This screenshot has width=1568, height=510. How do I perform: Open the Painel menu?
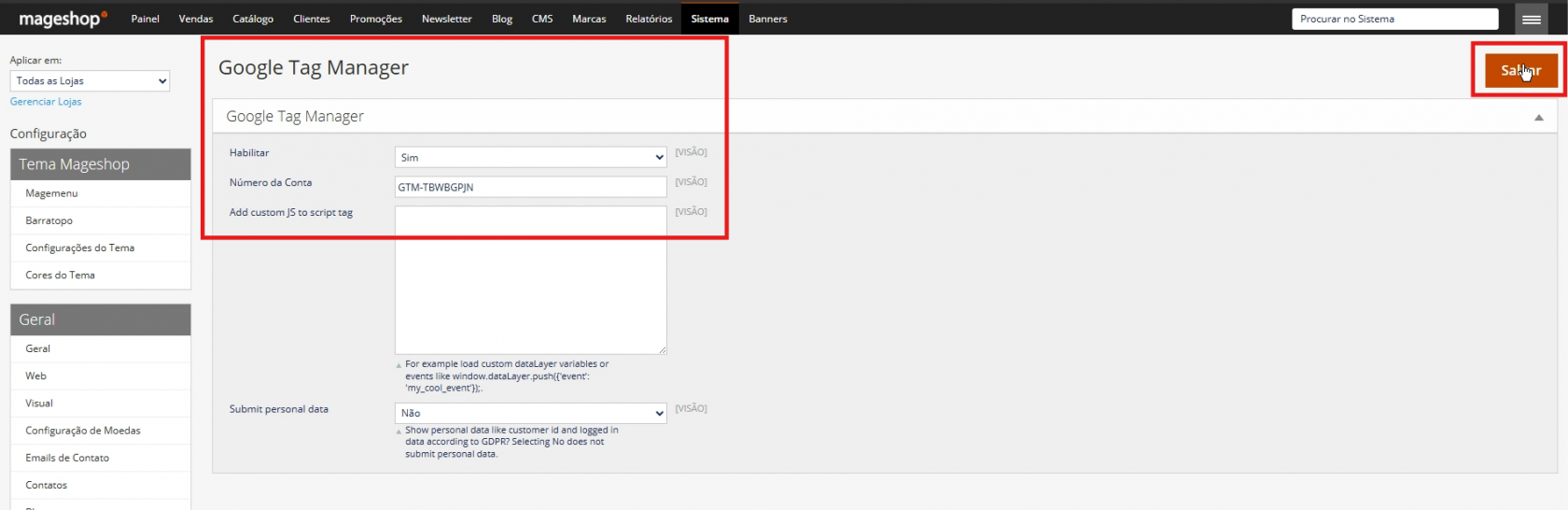(145, 19)
